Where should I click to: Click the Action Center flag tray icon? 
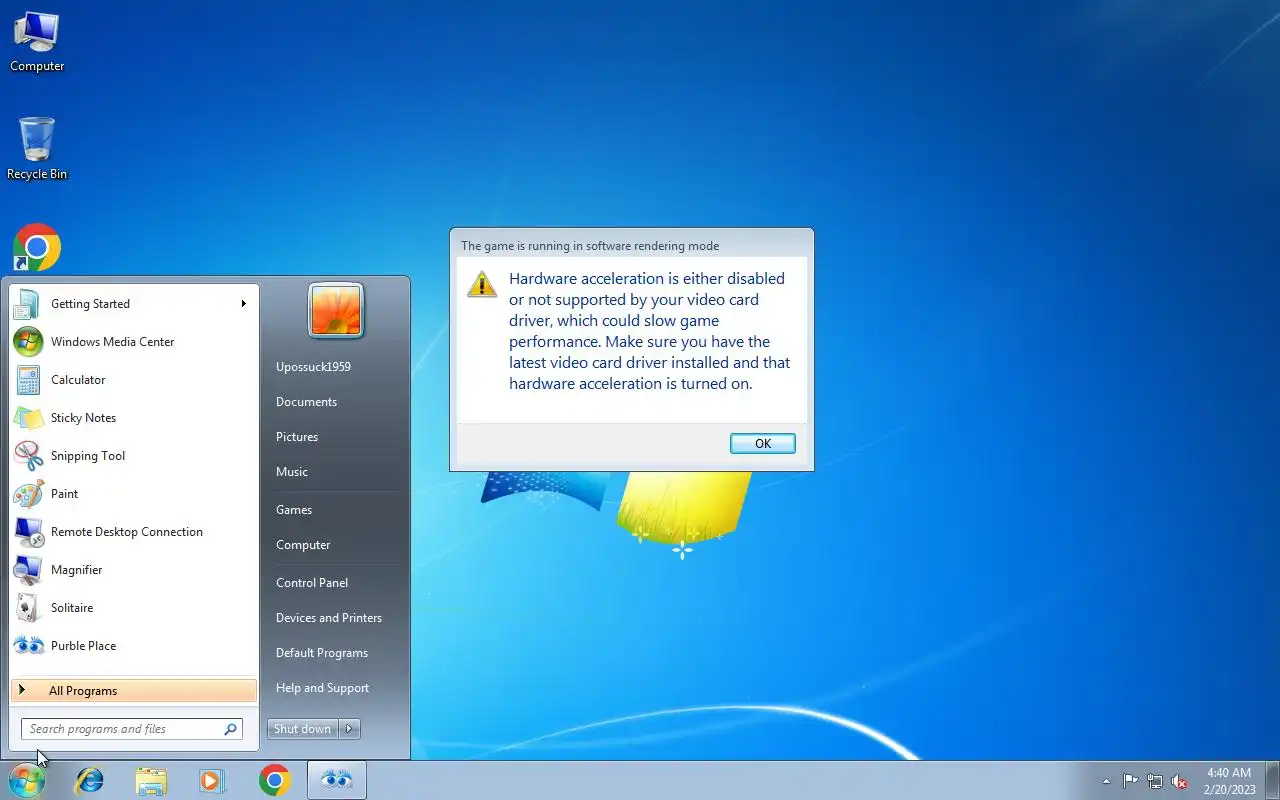pos(1130,781)
